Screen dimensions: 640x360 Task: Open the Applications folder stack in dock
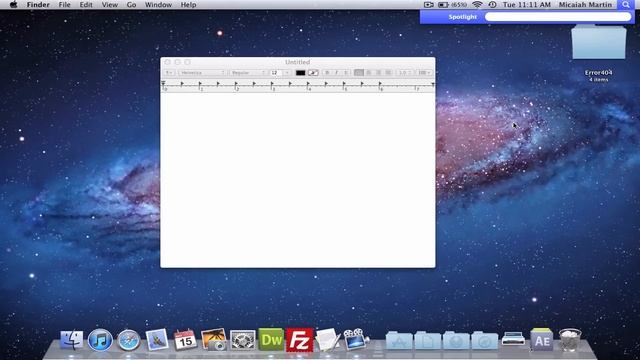point(399,340)
